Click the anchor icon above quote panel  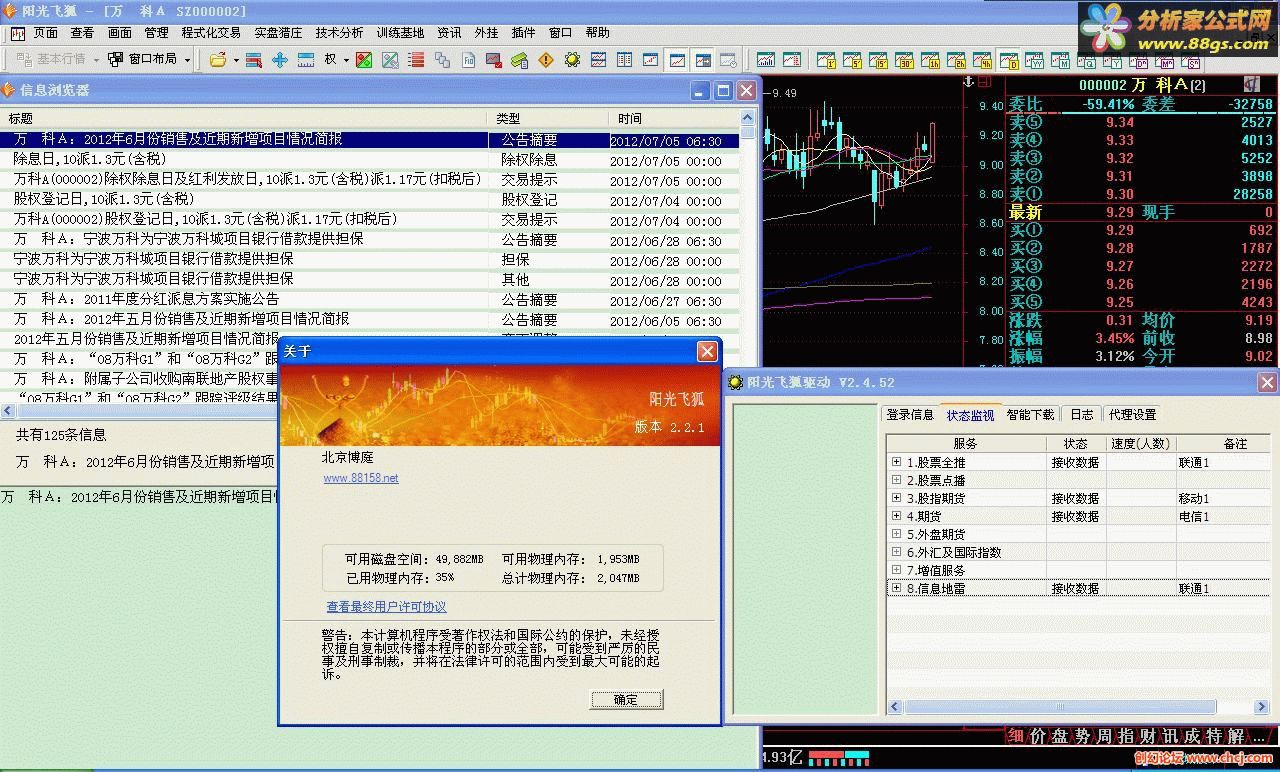968,82
